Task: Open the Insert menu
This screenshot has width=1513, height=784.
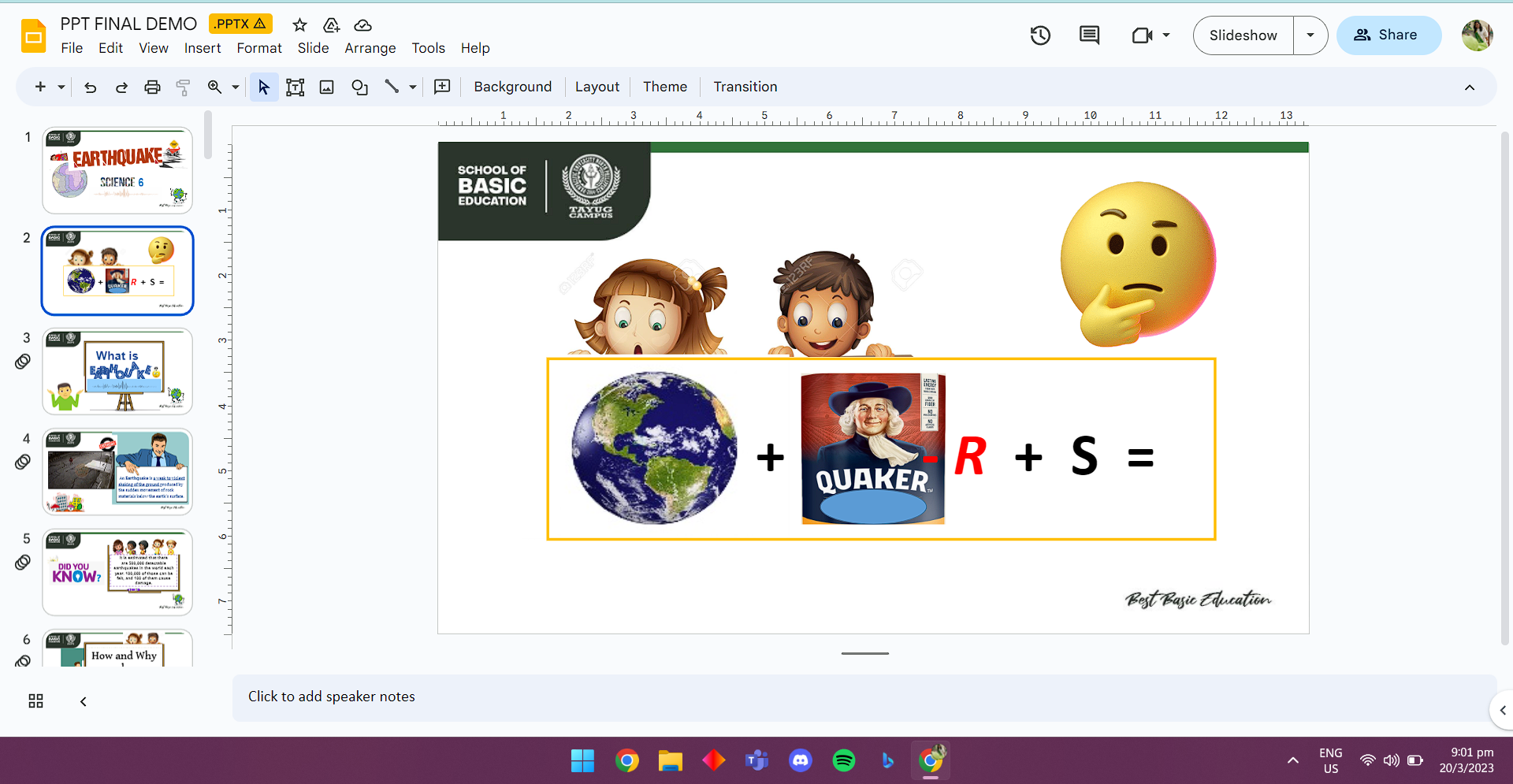Action: (203, 48)
